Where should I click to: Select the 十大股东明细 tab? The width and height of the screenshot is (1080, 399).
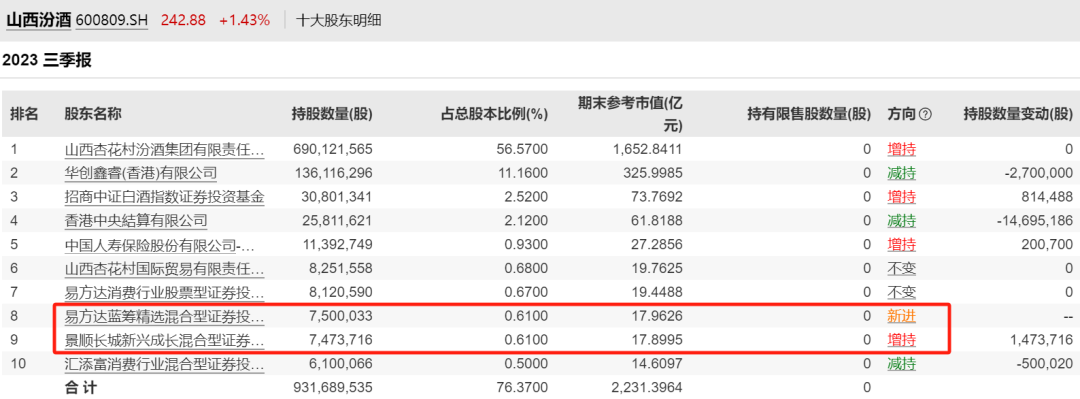coord(338,21)
